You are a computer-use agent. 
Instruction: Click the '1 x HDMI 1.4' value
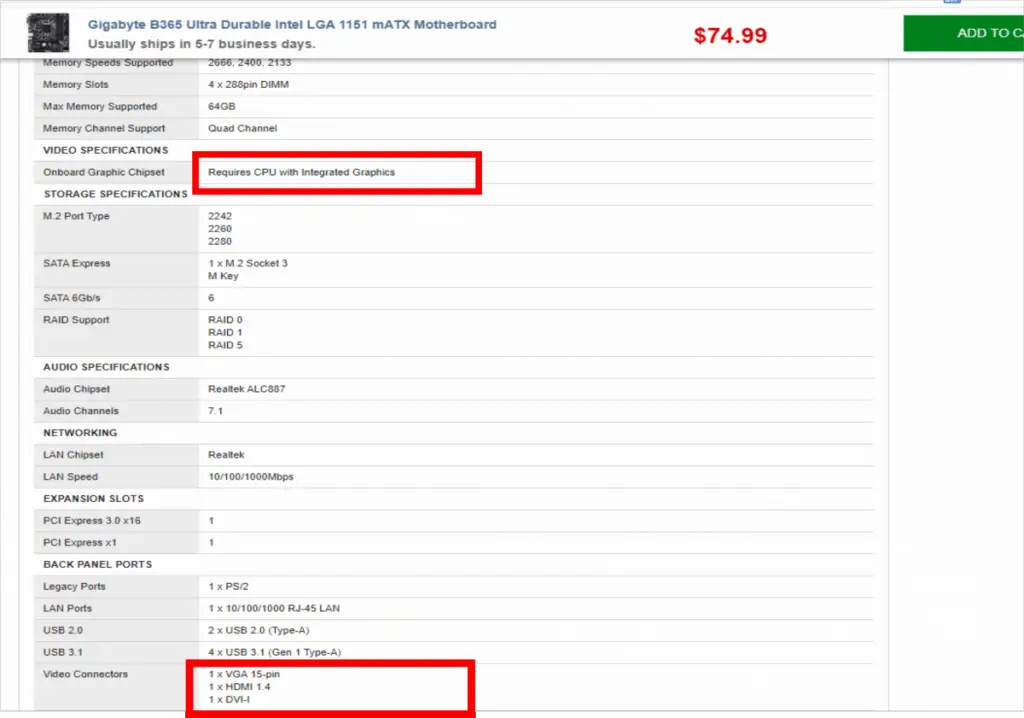coord(239,687)
